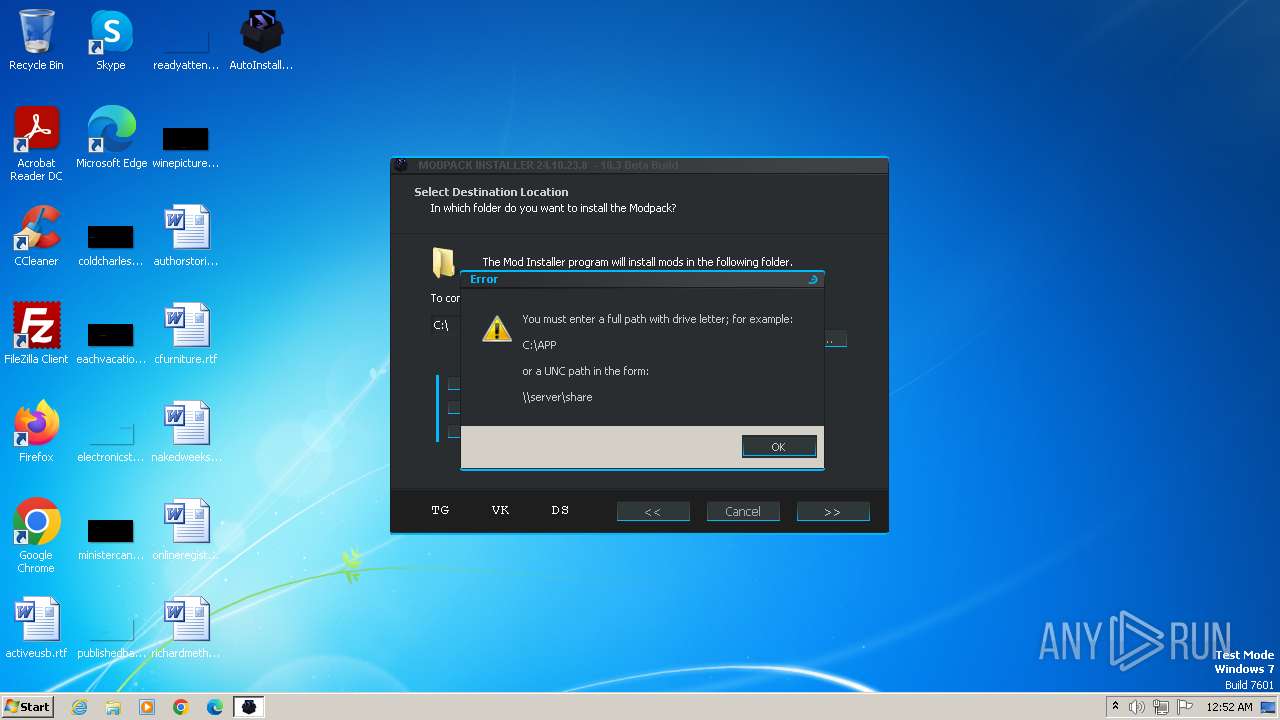This screenshot has height=720, width=1280.
Task: Launch FileZilla Client shortcut
Action: 36,334
